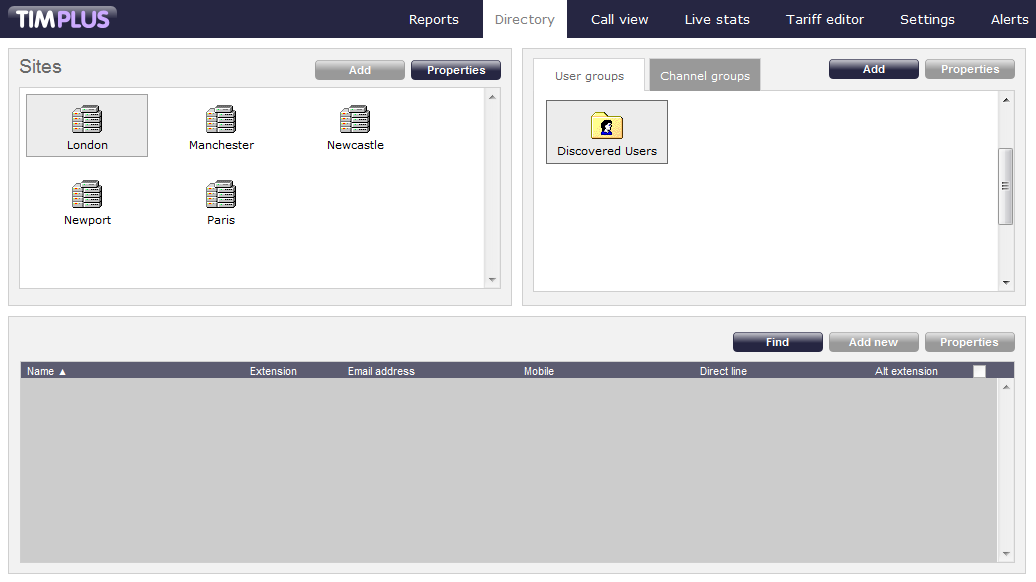Open Properties for the selected site

click(456, 70)
